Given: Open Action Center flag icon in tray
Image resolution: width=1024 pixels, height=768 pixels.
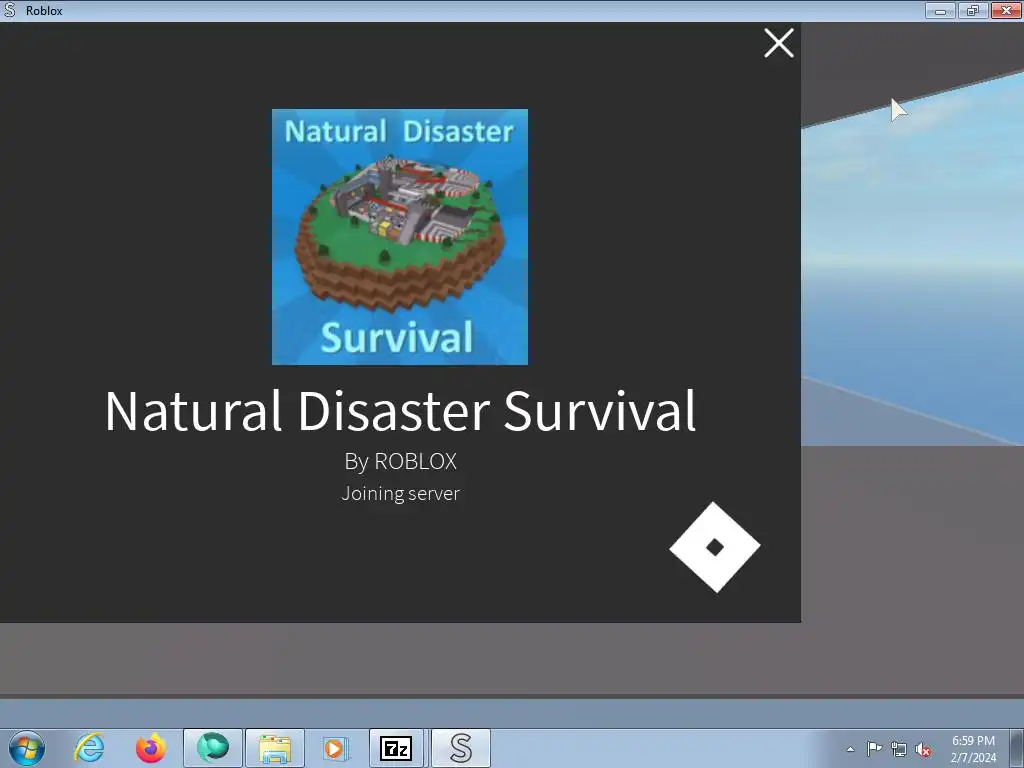Looking at the screenshot, I should point(874,749).
